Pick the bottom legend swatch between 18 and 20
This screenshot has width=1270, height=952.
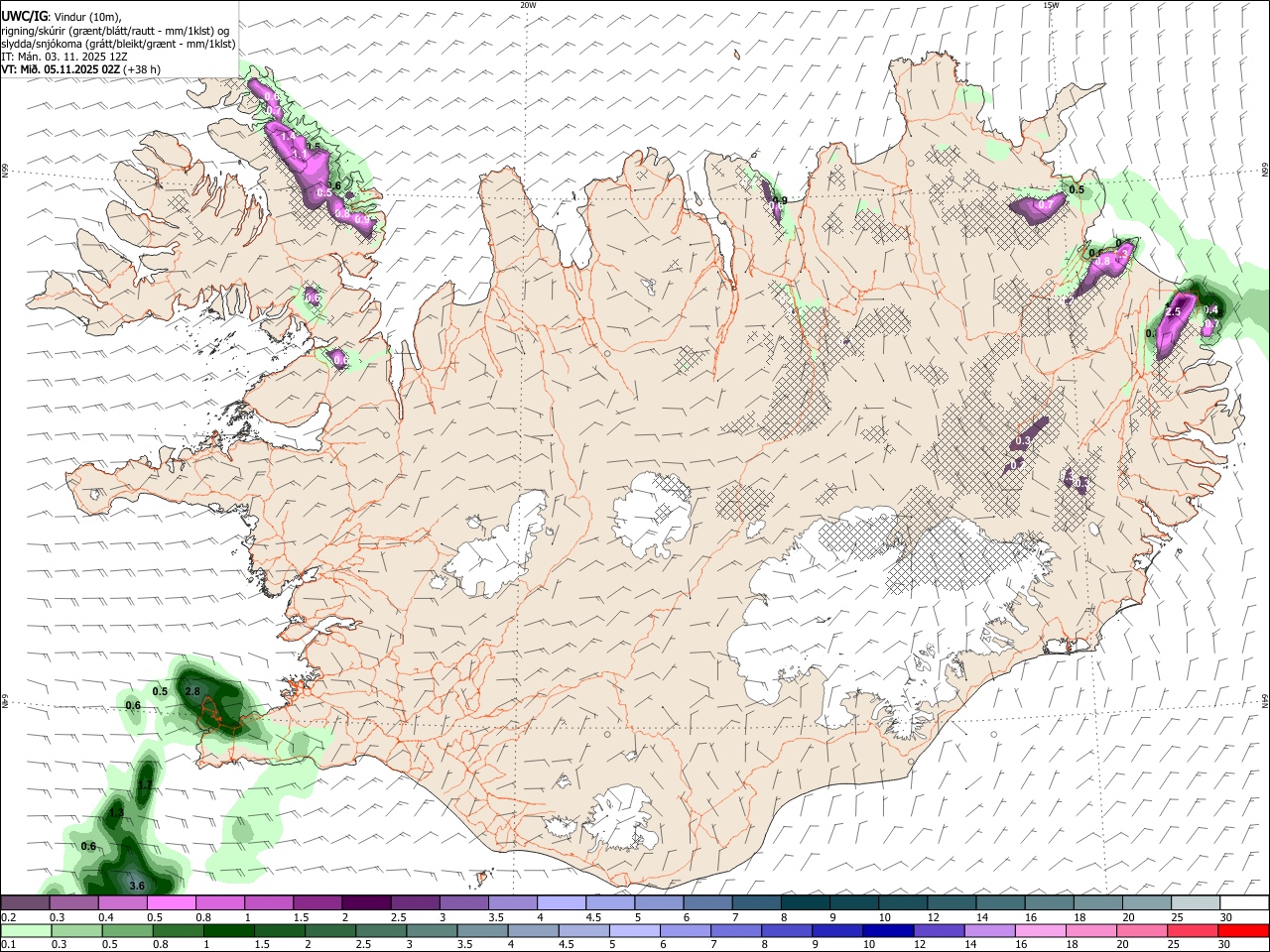coord(1092,930)
